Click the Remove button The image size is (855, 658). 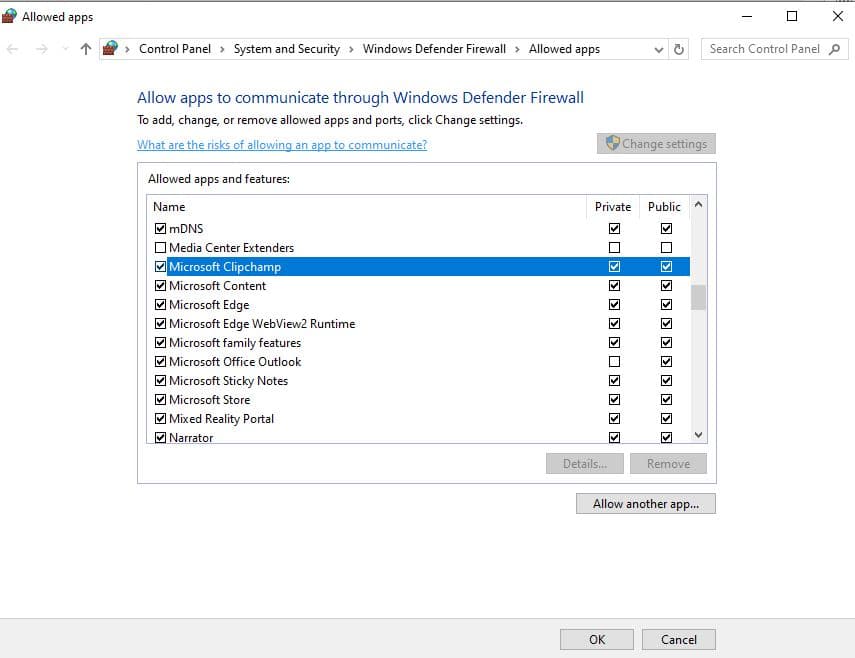click(x=669, y=464)
